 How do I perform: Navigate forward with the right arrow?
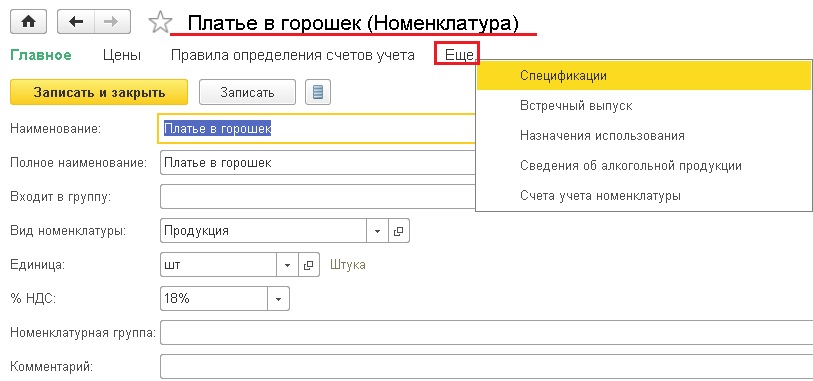(x=112, y=22)
